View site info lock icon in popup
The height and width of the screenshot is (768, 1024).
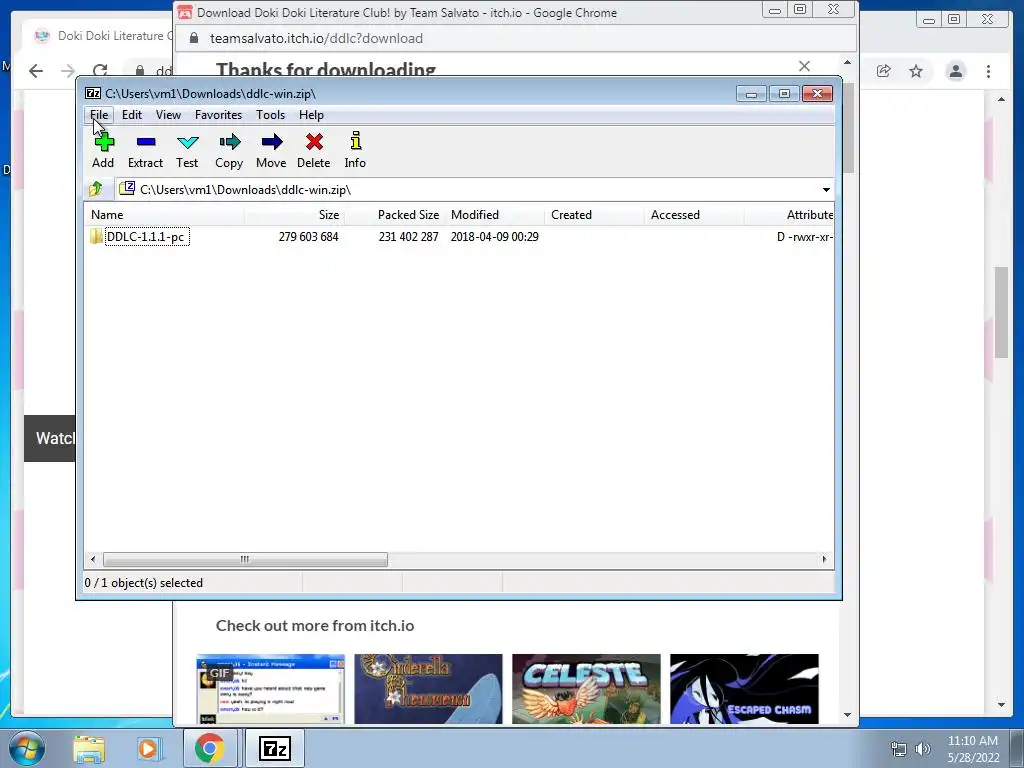[x=193, y=38]
